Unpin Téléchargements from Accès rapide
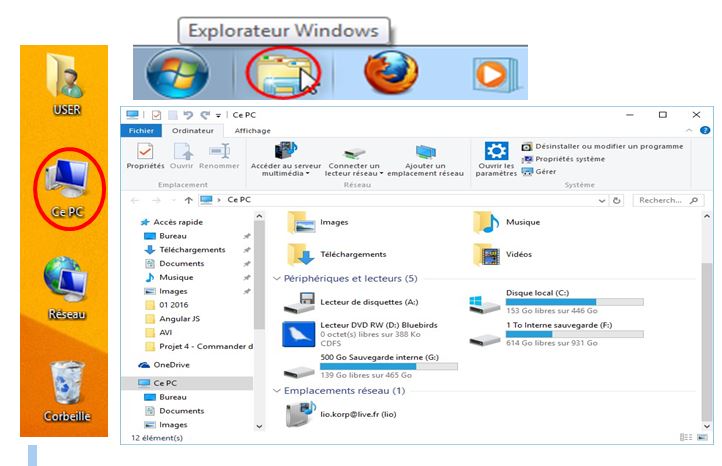 [247, 250]
